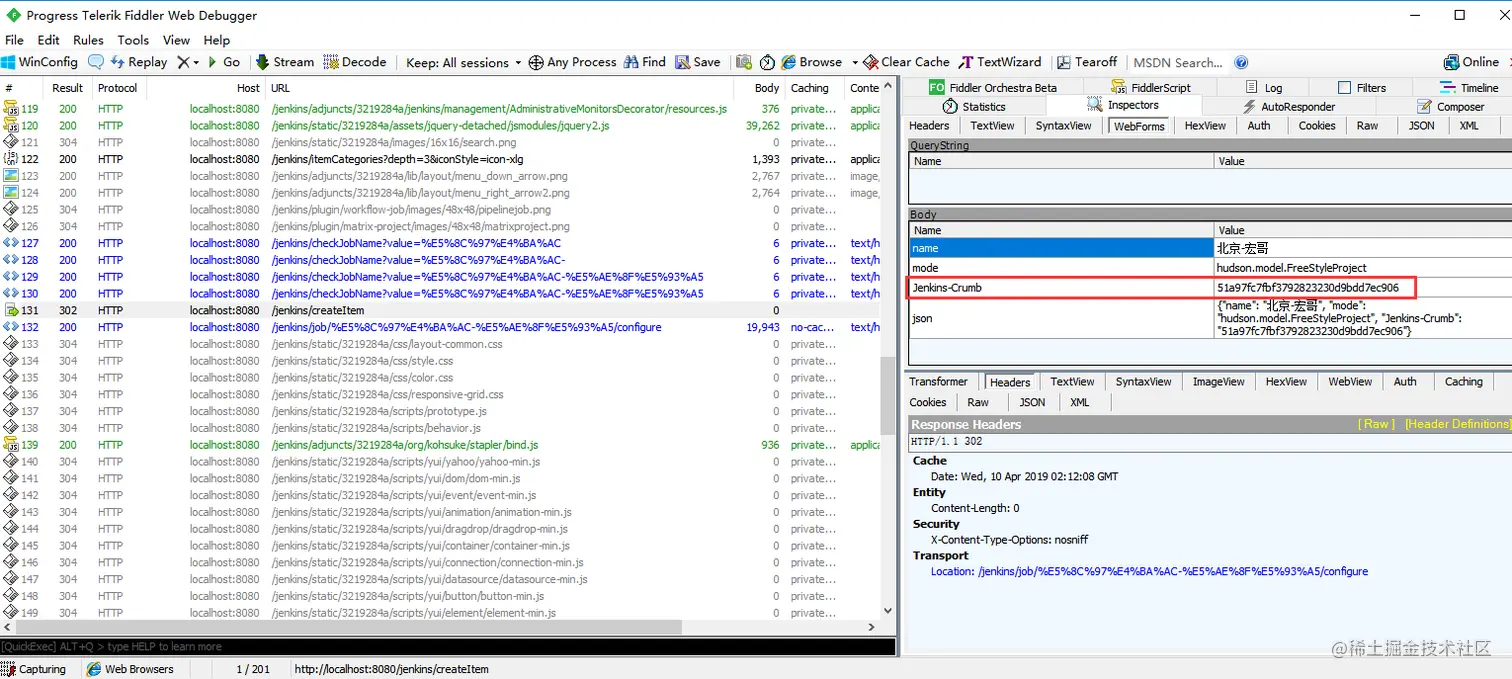Switch to FiddlerScript tab
Viewport: 1512px width, 679px height.
(1151, 88)
